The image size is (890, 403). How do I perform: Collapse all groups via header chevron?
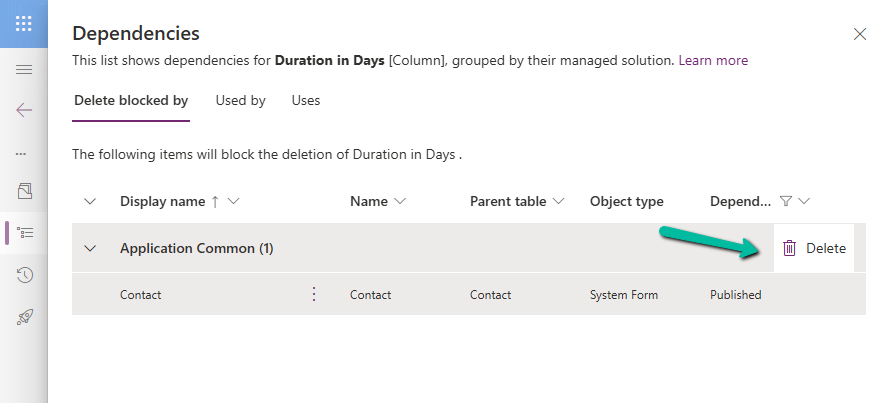[90, 201]
